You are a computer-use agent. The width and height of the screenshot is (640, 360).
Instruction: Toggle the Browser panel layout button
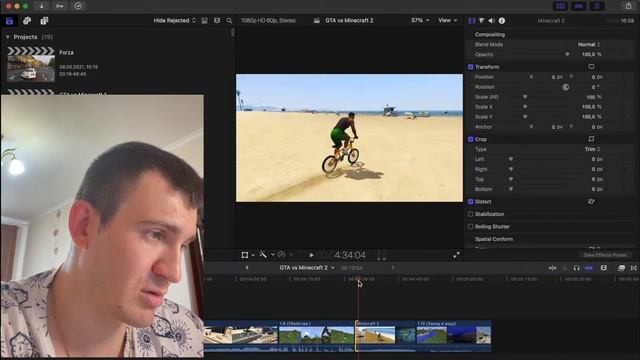click(x=560, y=6)
